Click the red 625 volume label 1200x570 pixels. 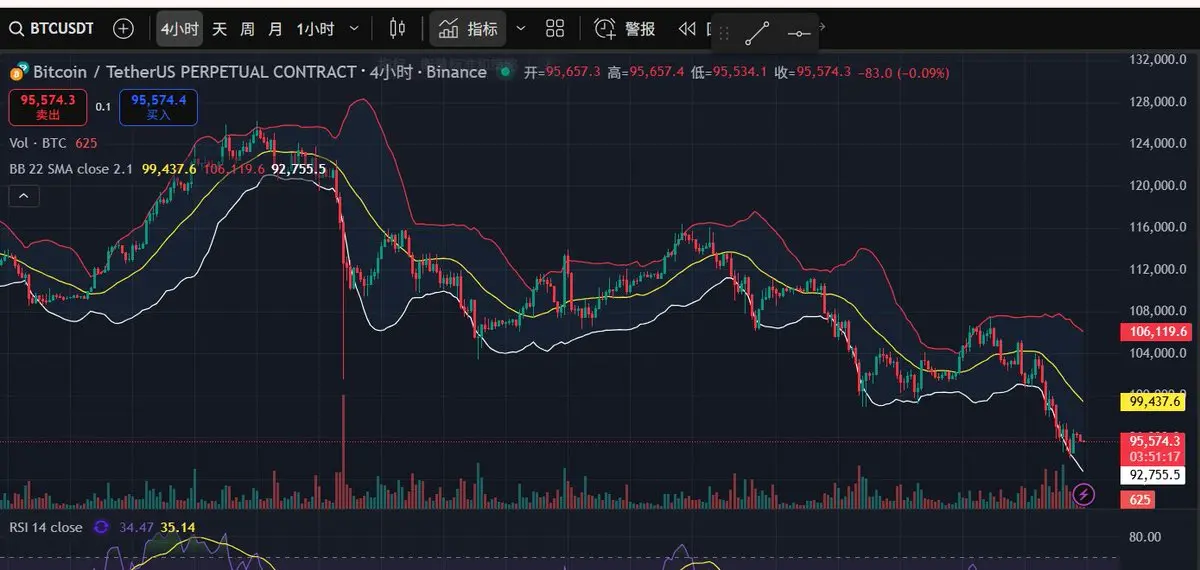tap(1139, 499)
